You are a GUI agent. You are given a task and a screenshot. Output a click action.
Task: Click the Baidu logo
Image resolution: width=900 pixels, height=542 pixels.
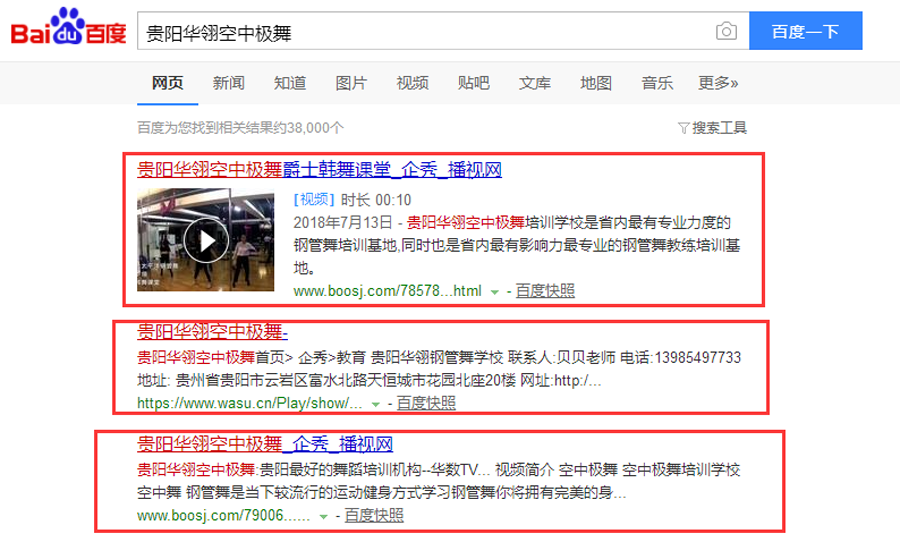tap(68, 27)
